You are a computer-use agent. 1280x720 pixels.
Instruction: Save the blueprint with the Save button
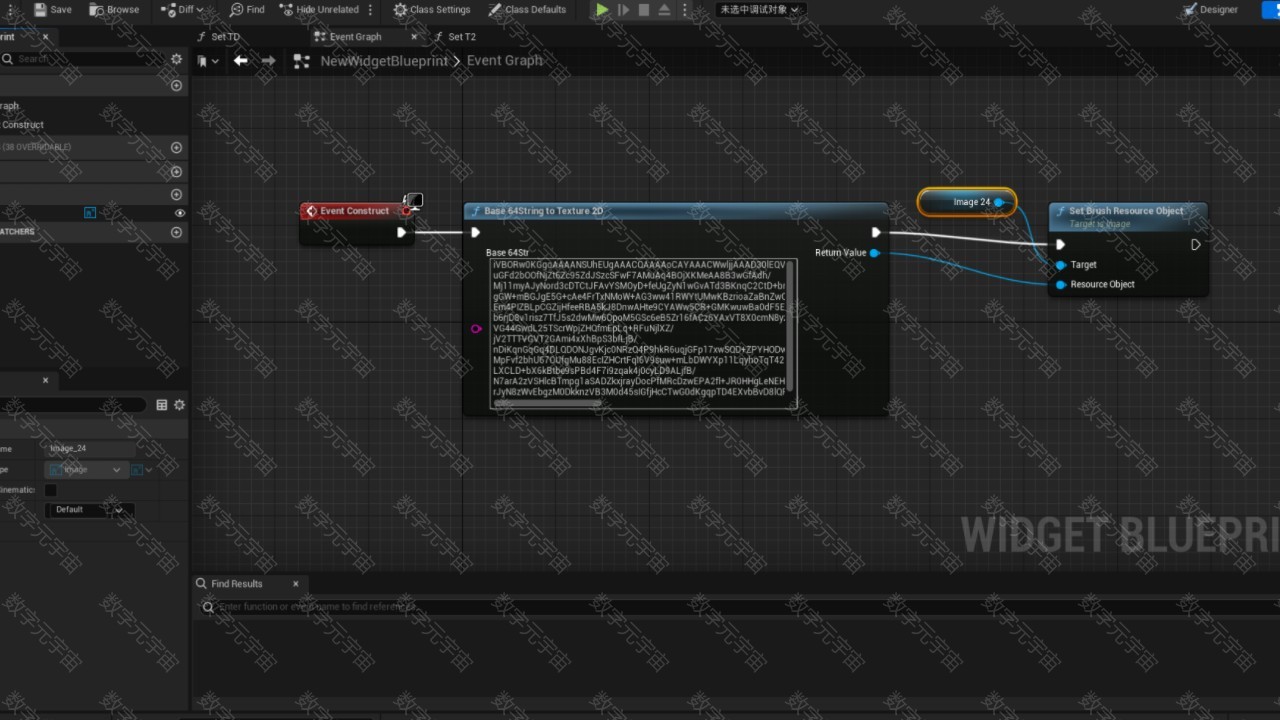point(52,9)
